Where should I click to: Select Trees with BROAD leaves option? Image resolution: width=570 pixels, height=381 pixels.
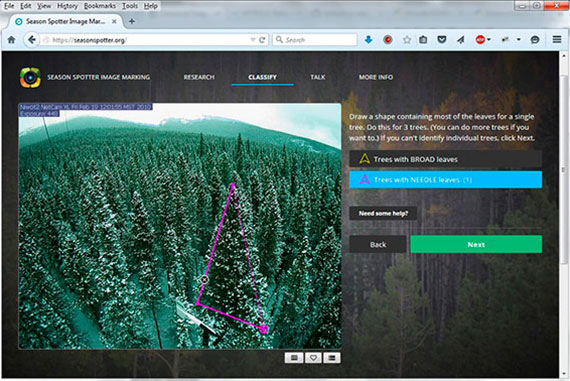coord(445,159)
